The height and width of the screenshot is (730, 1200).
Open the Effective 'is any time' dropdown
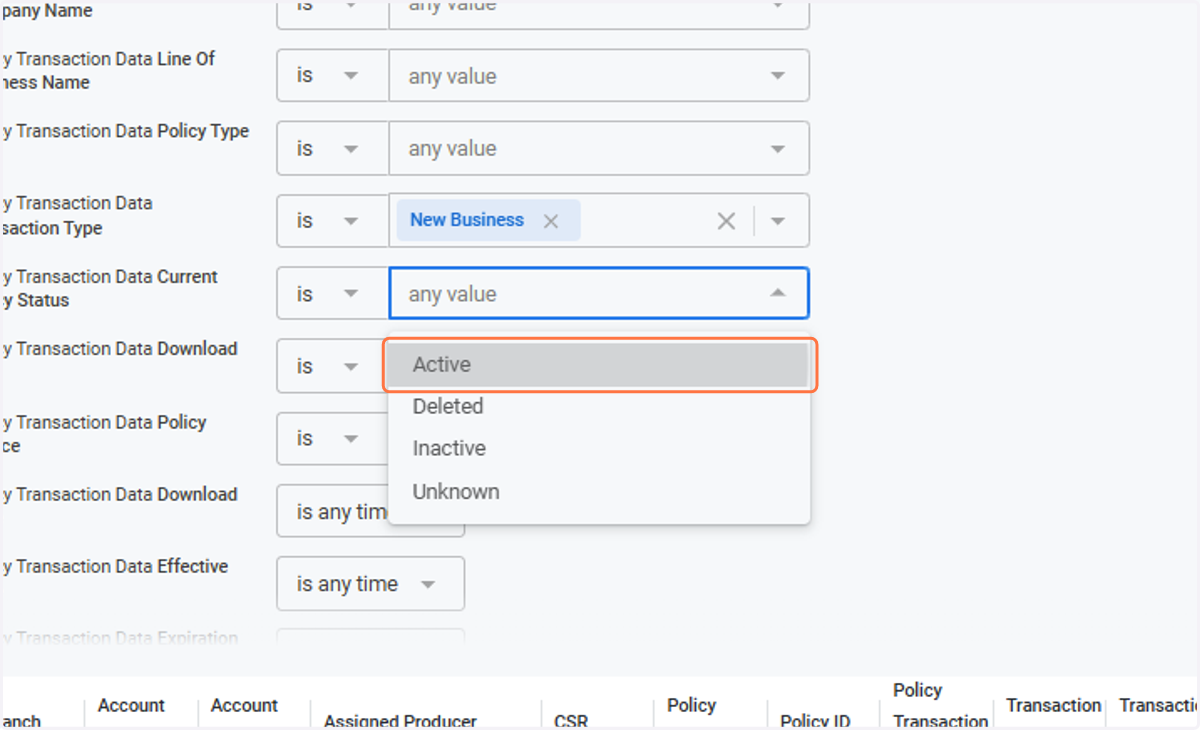click(370, 584)
